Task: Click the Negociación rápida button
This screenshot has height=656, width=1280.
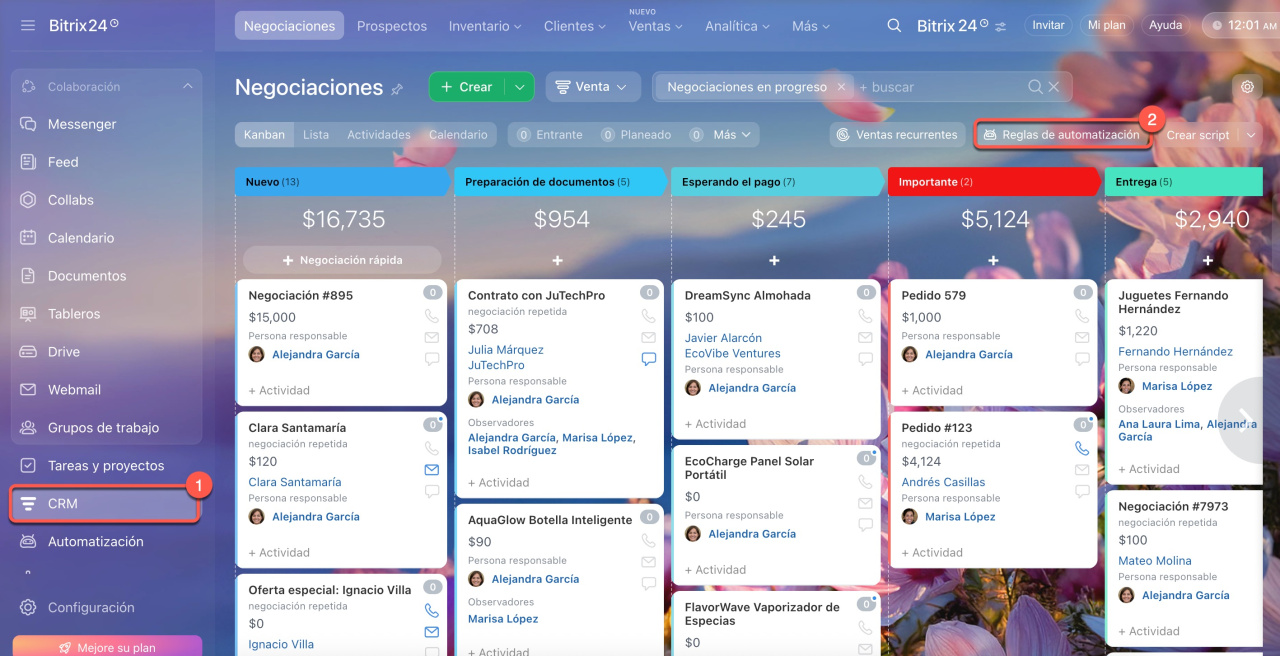Action: coord(342,260)
